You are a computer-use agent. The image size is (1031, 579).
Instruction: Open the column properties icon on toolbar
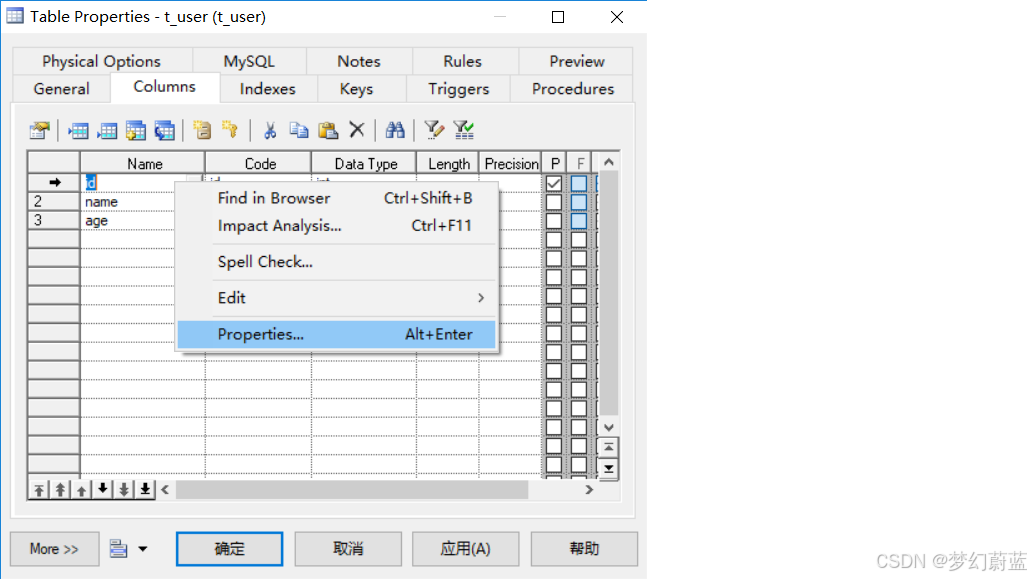(39, 130)
